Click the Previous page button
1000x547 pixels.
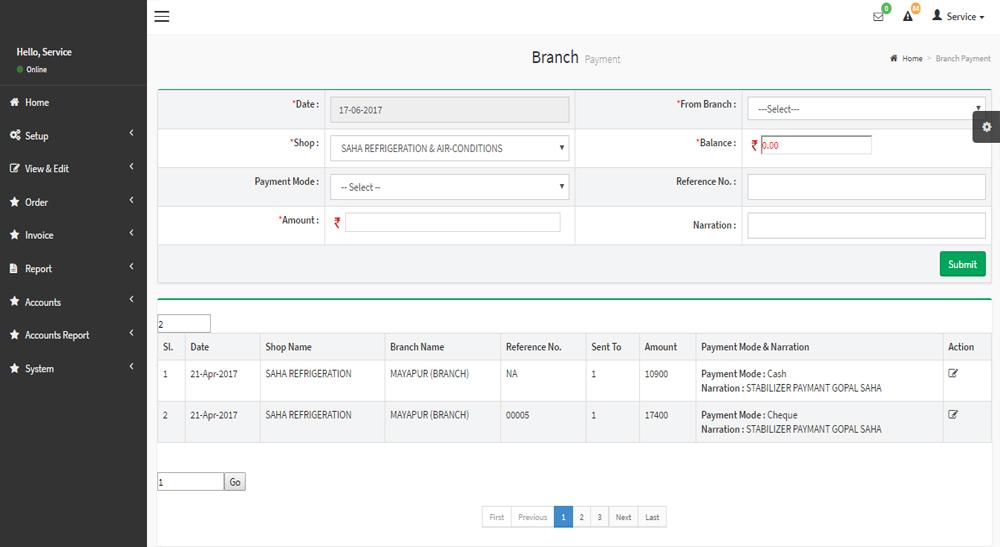[533, 517]
